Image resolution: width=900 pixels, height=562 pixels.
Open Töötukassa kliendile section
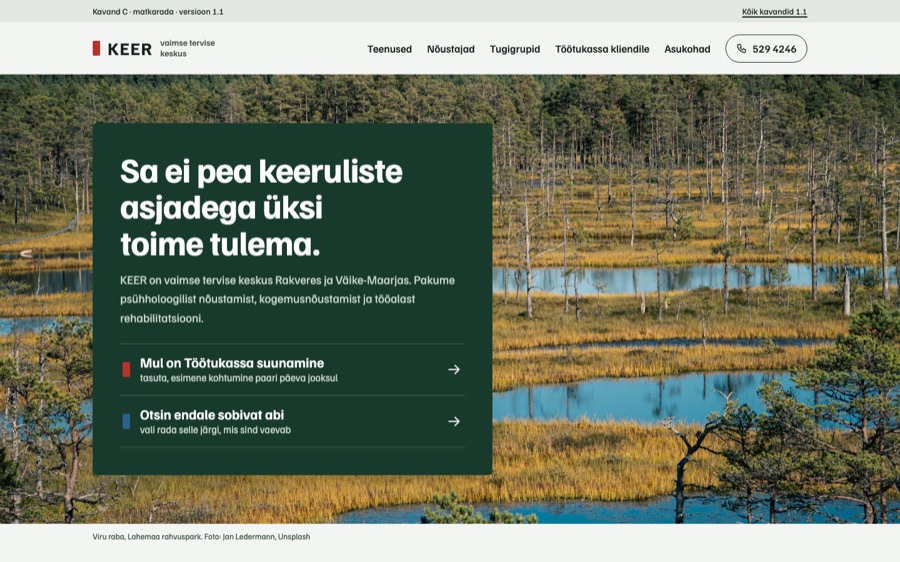(602, 49)
